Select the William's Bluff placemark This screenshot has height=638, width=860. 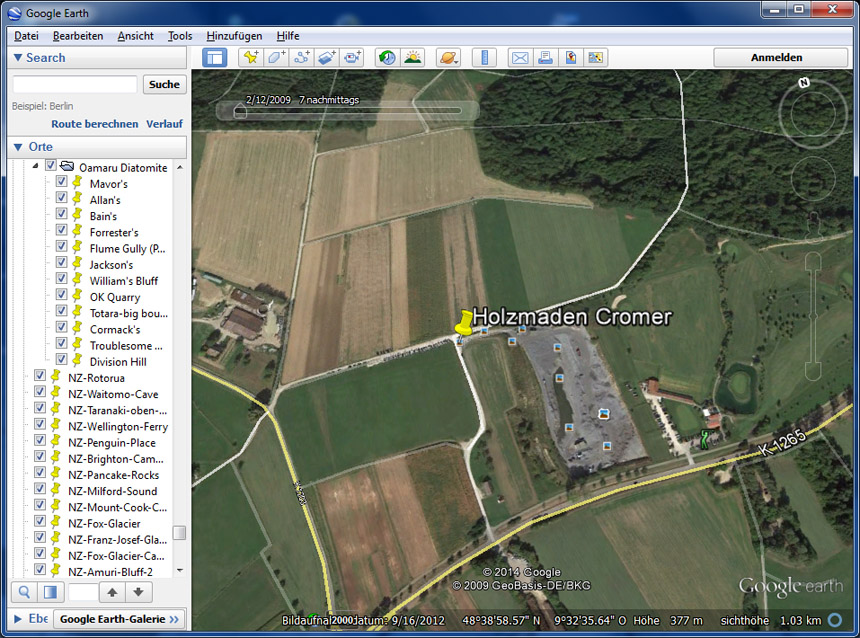[124, 281]
